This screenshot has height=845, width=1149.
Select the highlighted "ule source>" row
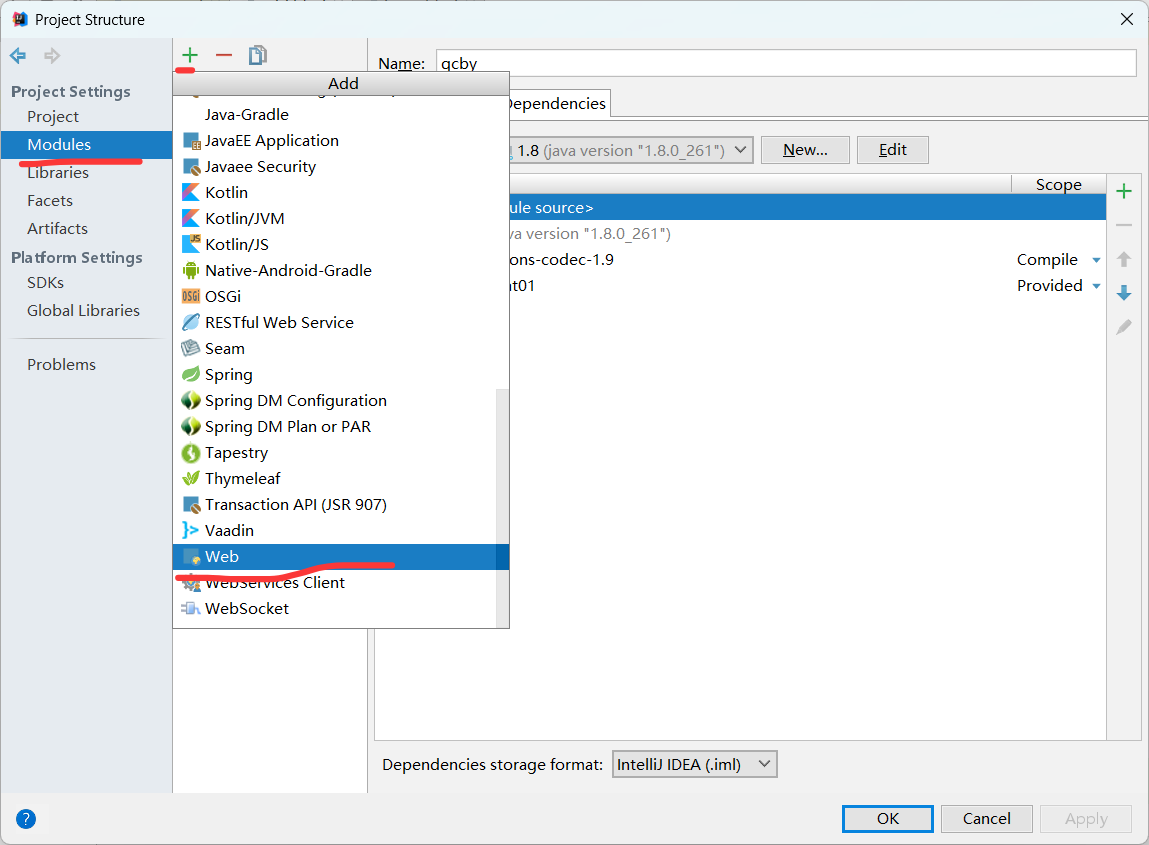[x=808, y=207]
